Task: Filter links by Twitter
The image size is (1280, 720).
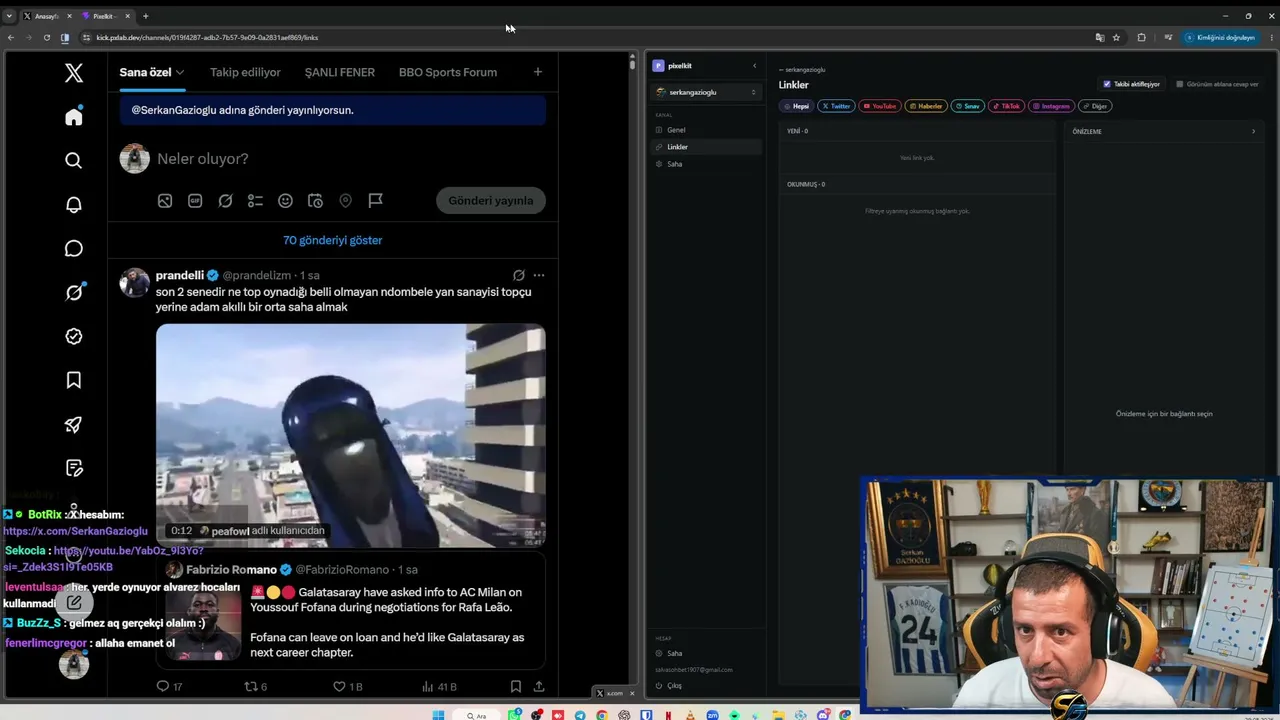Action: [x=836, y=106]
